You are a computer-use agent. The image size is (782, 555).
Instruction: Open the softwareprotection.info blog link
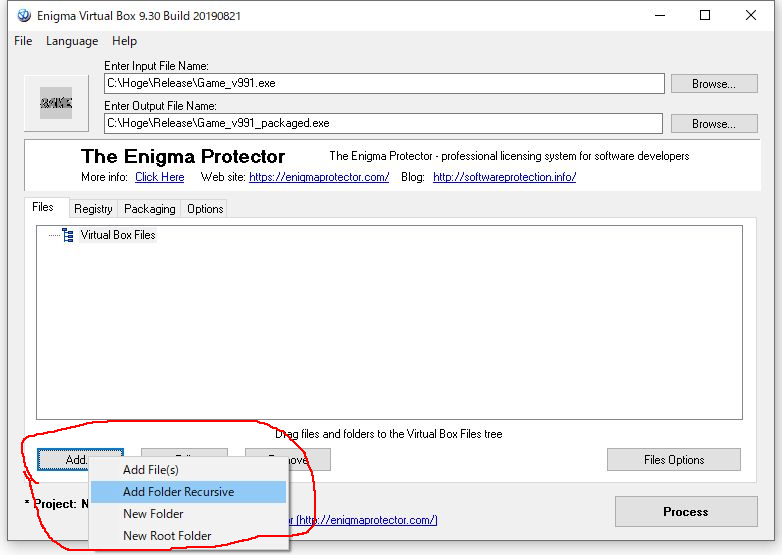504,177
